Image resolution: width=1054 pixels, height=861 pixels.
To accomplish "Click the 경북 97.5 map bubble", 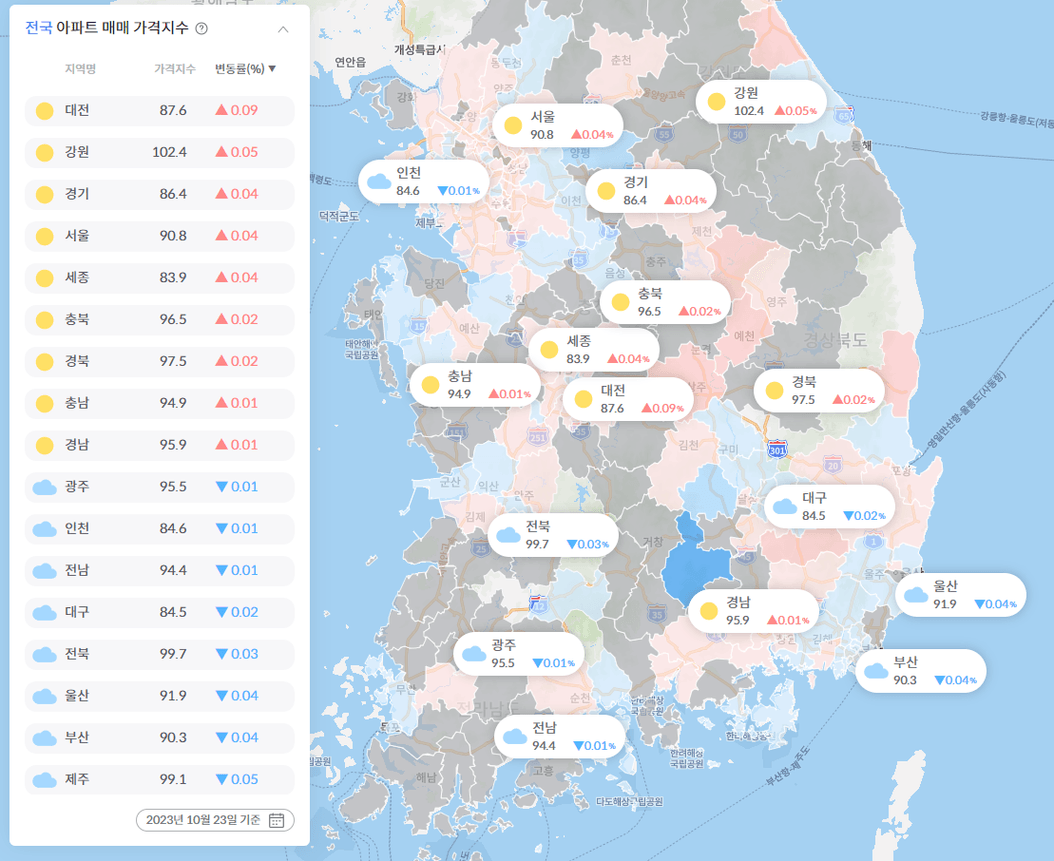I will point(819,391).
